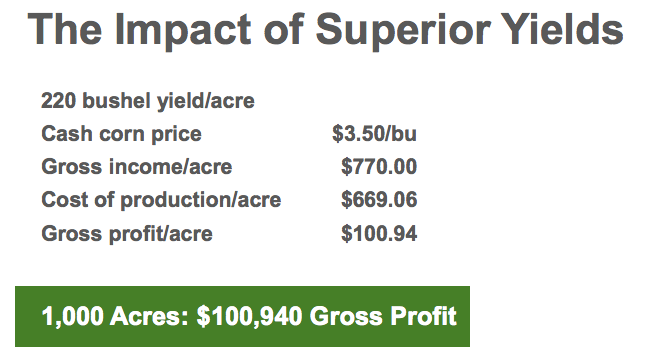646x364 pixels.
Task: Select the $3.50/bu price value
Action: click(x=374, y=134)
